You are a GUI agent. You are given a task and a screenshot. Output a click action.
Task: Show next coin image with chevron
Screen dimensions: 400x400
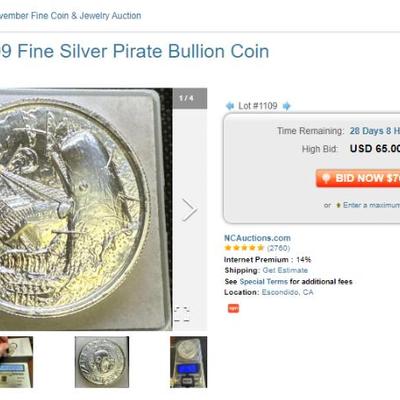(190, 210)
